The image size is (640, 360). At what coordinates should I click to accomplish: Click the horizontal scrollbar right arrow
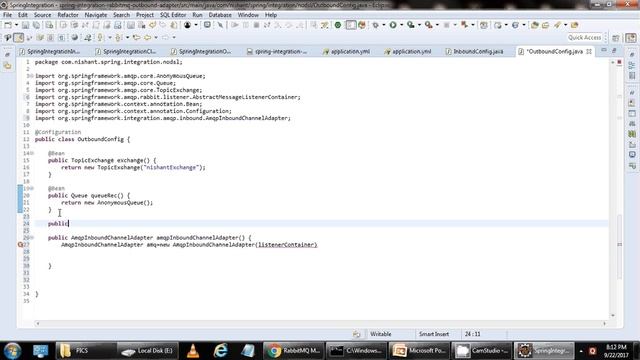[x=604, y=323]
